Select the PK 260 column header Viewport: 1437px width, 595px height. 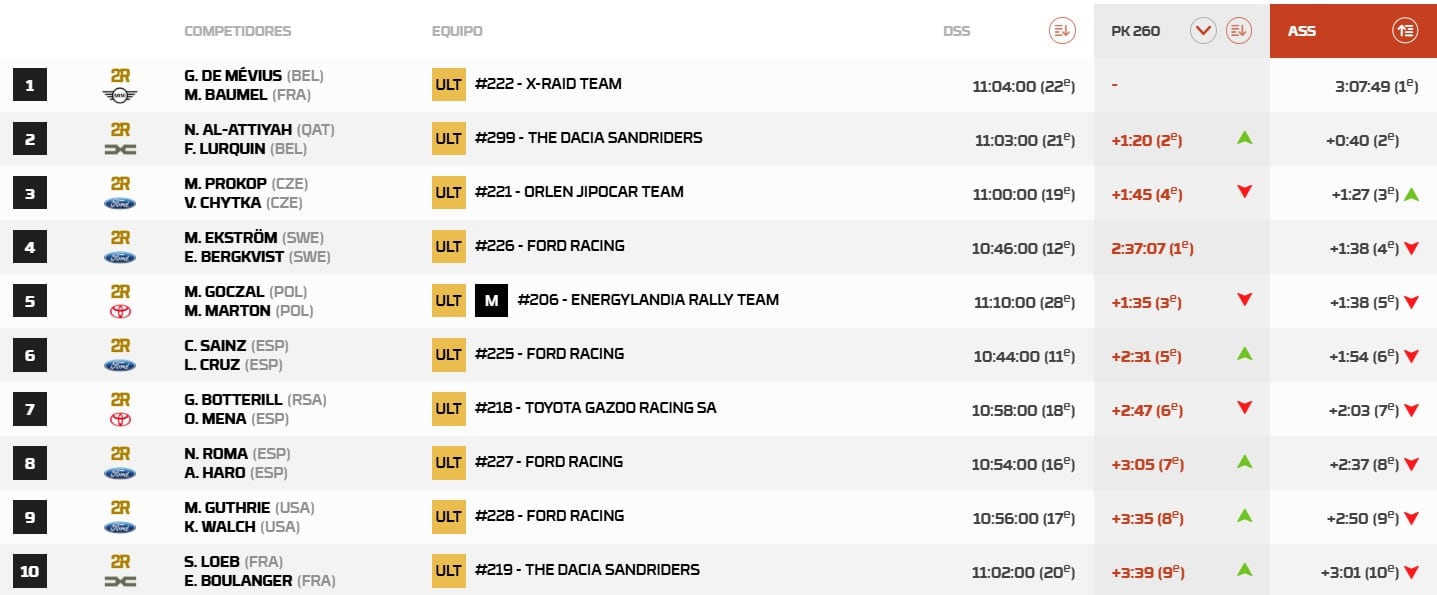pos(1135,31)
